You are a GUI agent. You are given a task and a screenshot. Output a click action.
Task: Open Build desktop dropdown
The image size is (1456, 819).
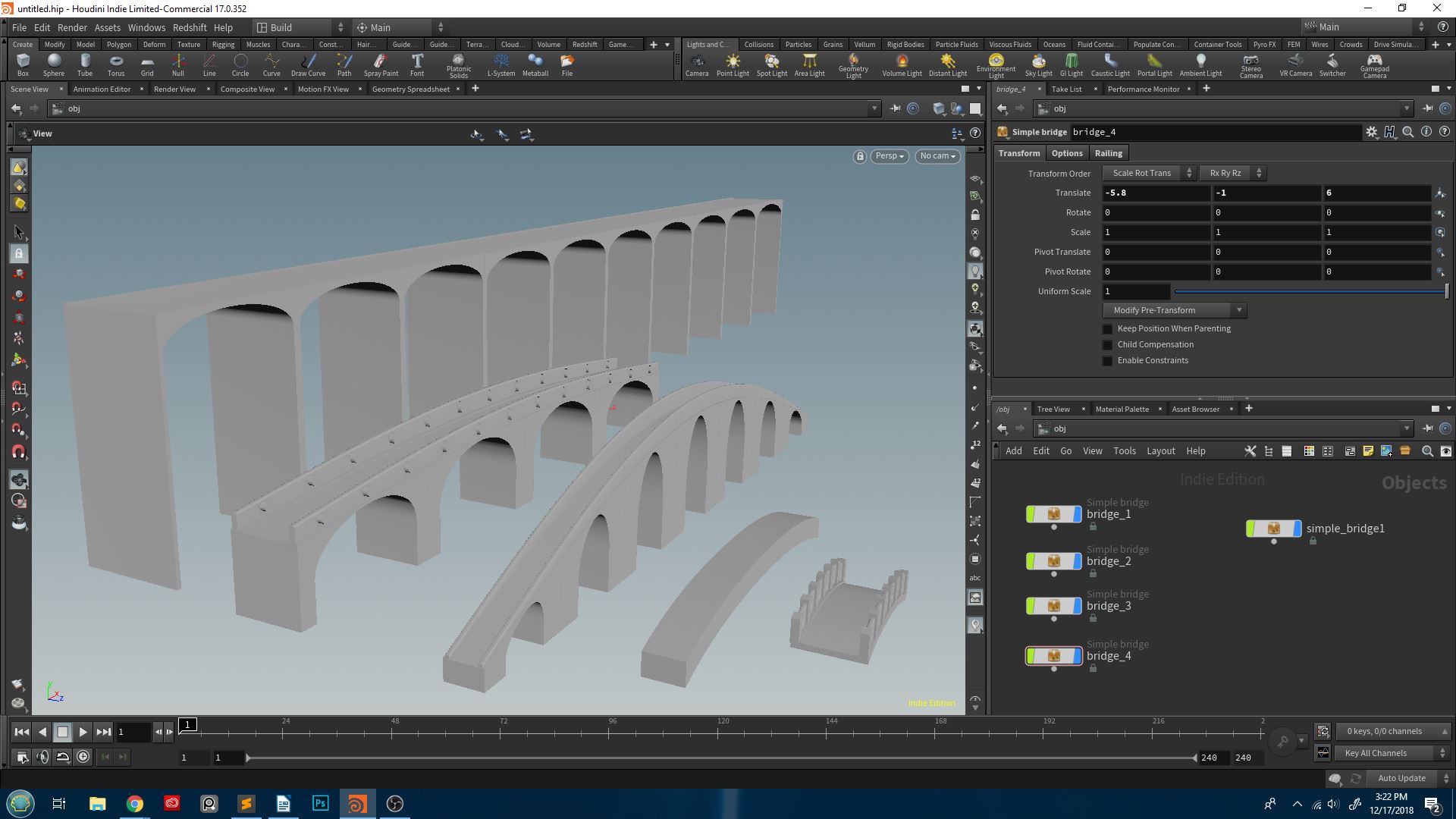point(300,27)
